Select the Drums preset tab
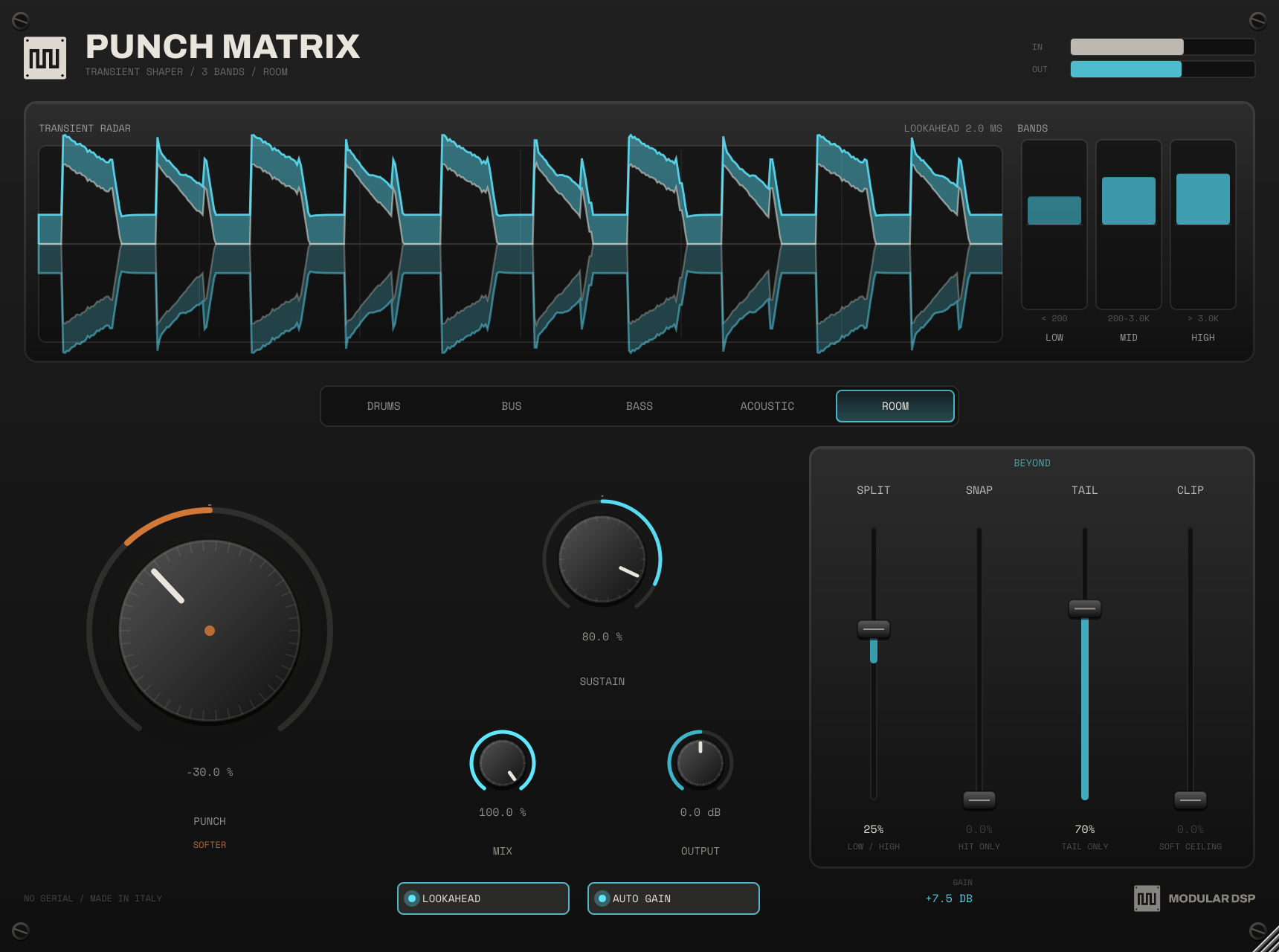The height and width of the screenshot is (952, 1279). coord(384,406)
